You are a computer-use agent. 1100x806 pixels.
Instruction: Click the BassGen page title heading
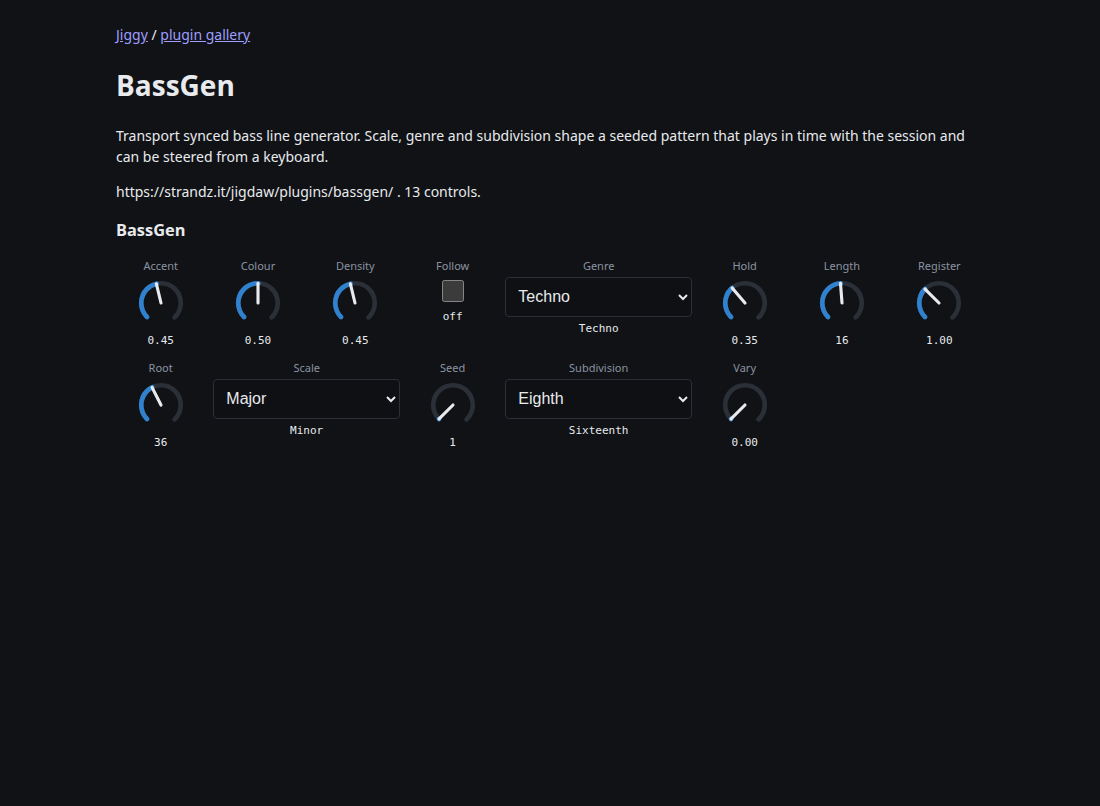click(175, 86)
